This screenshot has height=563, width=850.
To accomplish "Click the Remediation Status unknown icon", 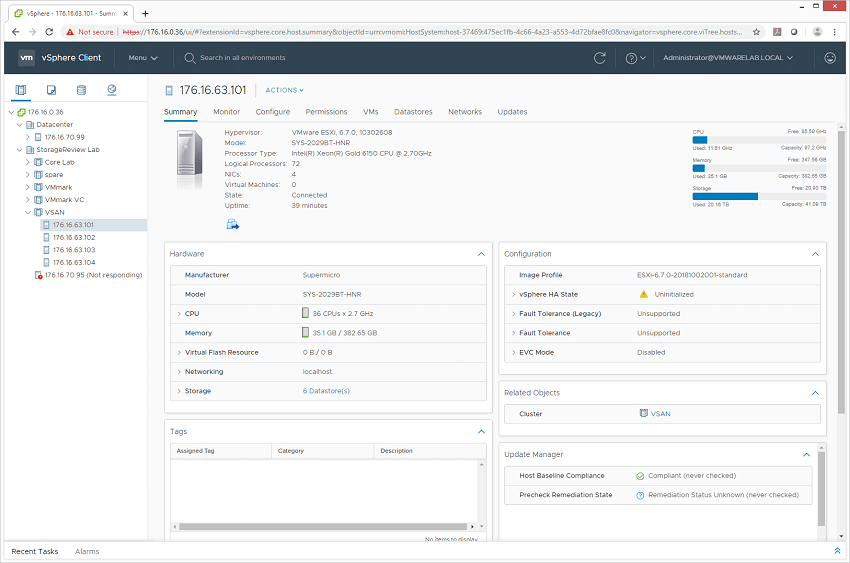I will pos(640,495).
